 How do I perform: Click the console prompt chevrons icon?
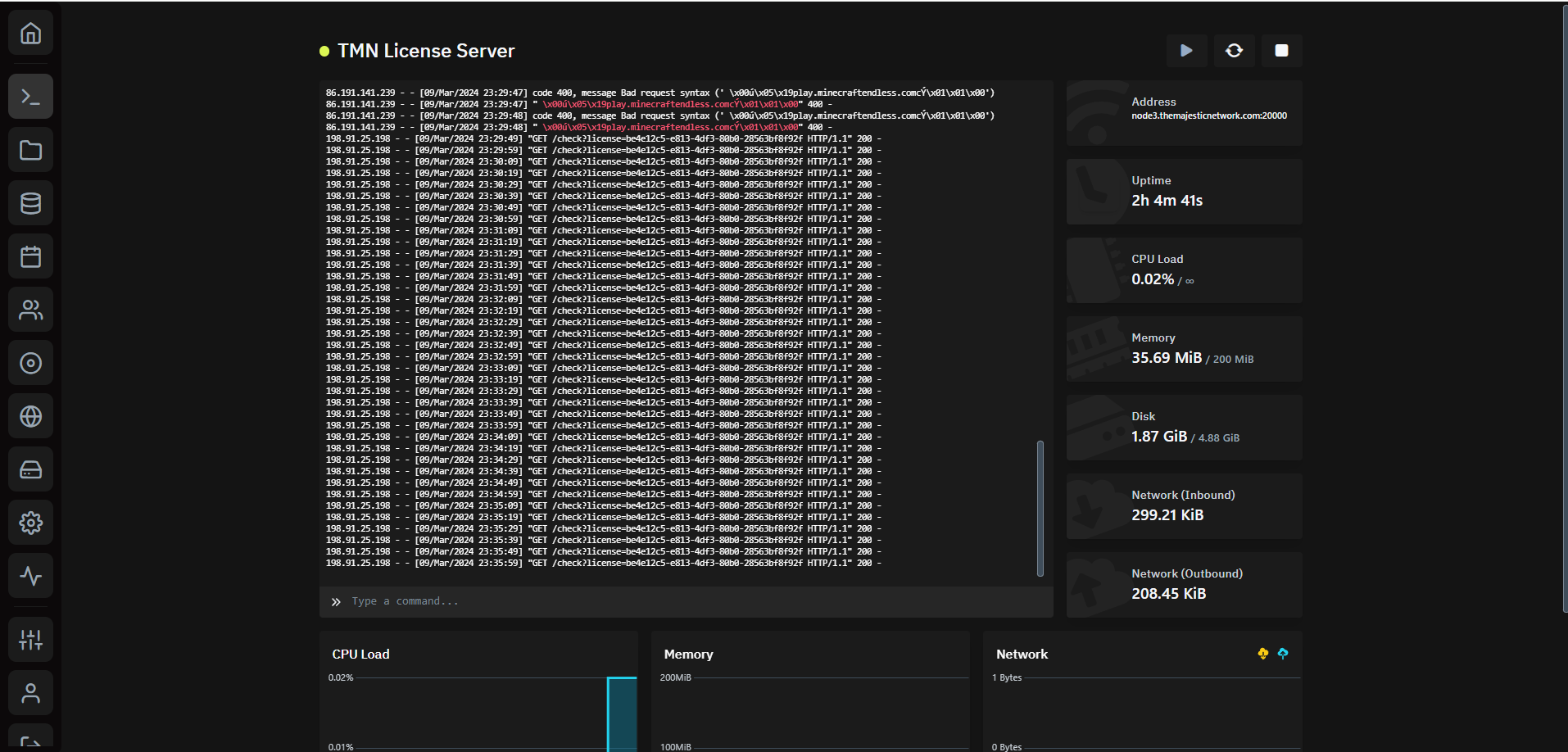click(x=336, y=602)
